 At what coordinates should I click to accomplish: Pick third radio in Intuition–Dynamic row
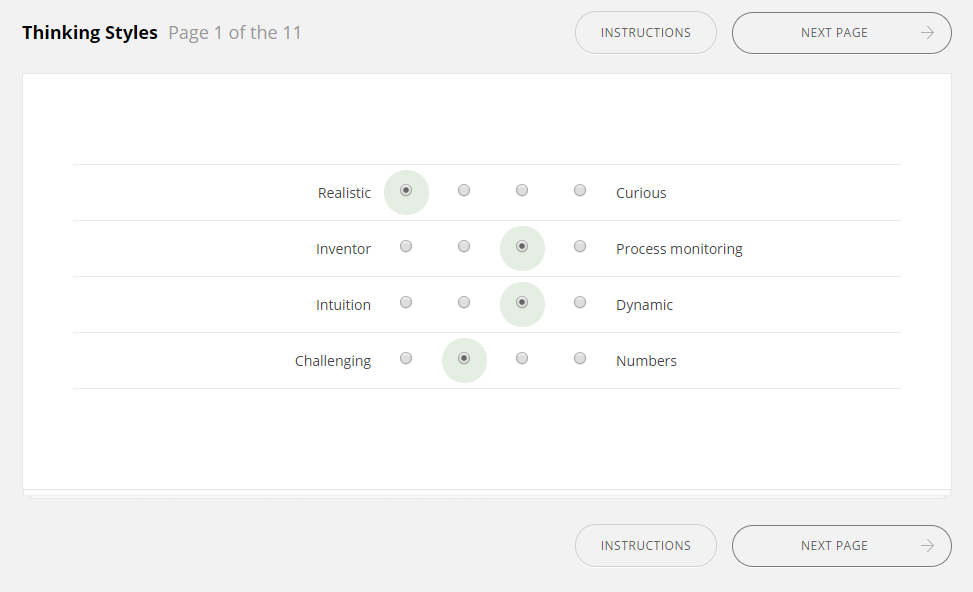[x=522, y=303]
